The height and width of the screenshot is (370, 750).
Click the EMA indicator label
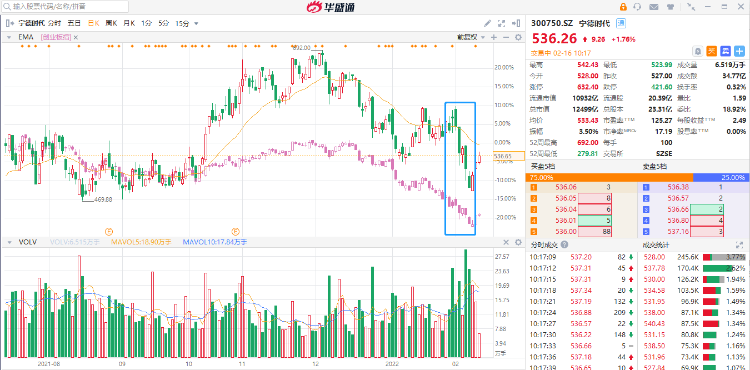click(x=26, y=37)
